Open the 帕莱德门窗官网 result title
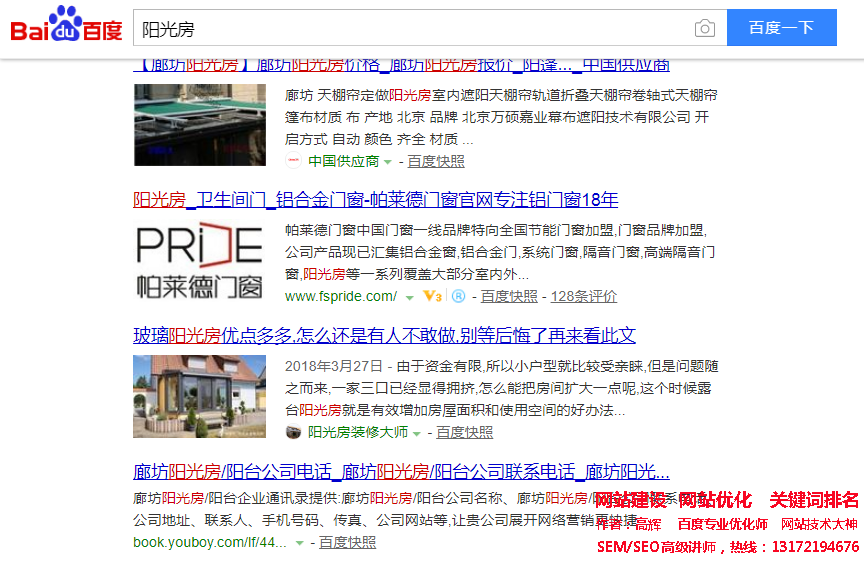This screenshot has width=864, height=569. coord(376,199)
